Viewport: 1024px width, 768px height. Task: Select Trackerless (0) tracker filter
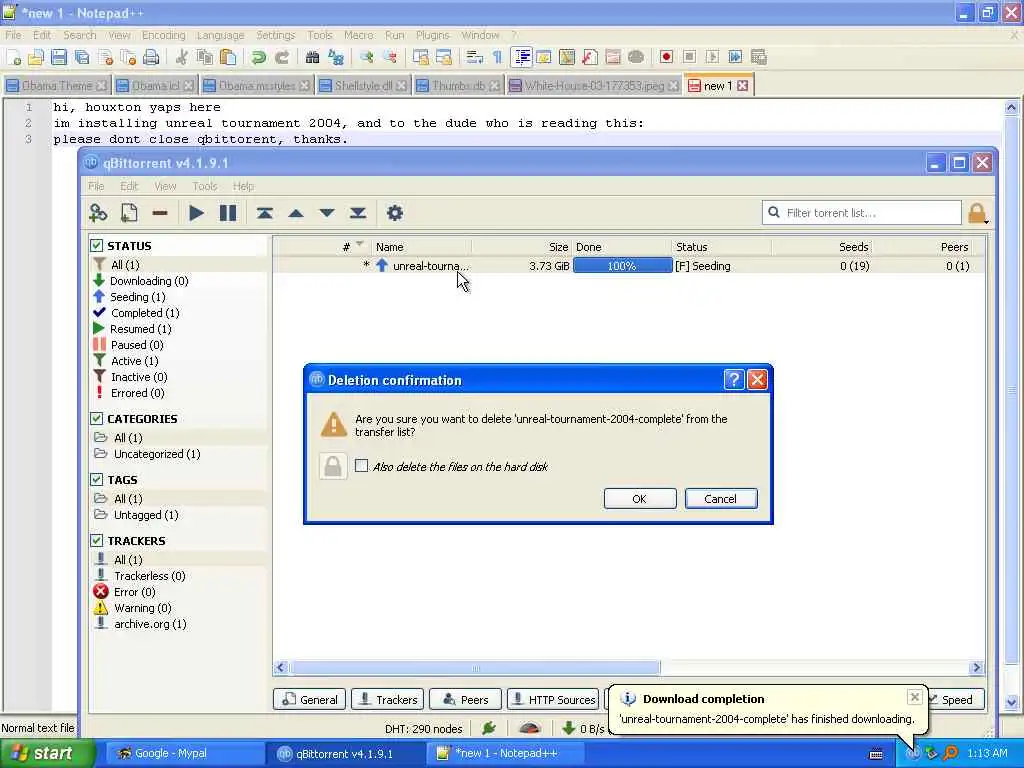[150, 576]
